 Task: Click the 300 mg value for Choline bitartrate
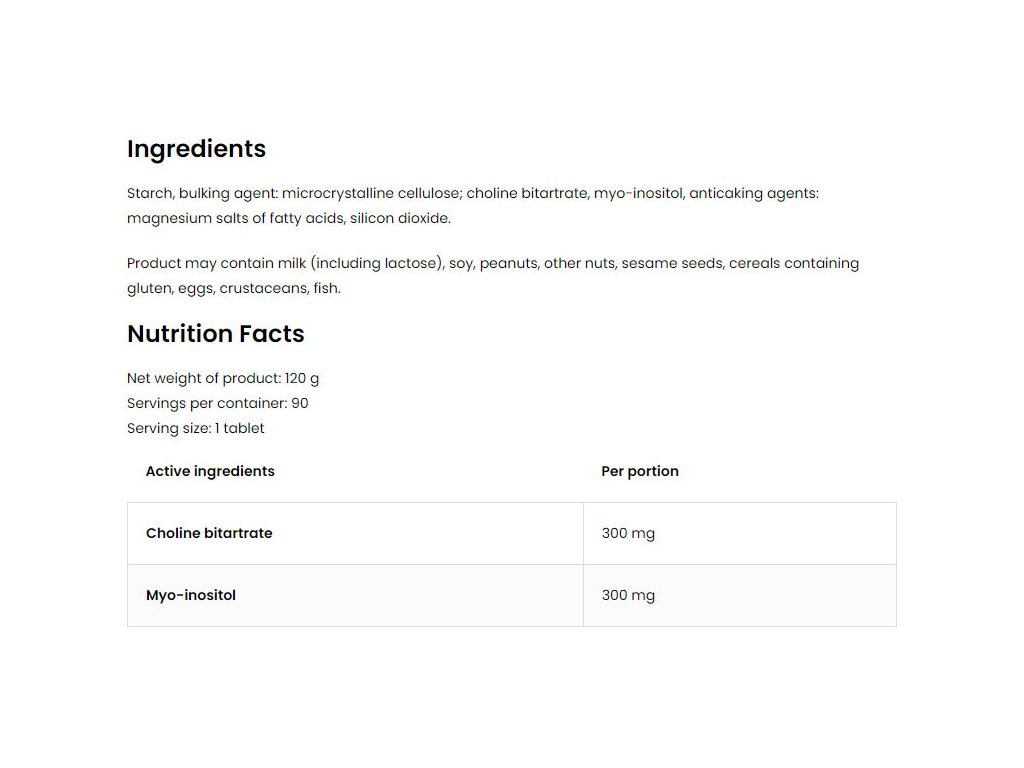coord(628,533)
